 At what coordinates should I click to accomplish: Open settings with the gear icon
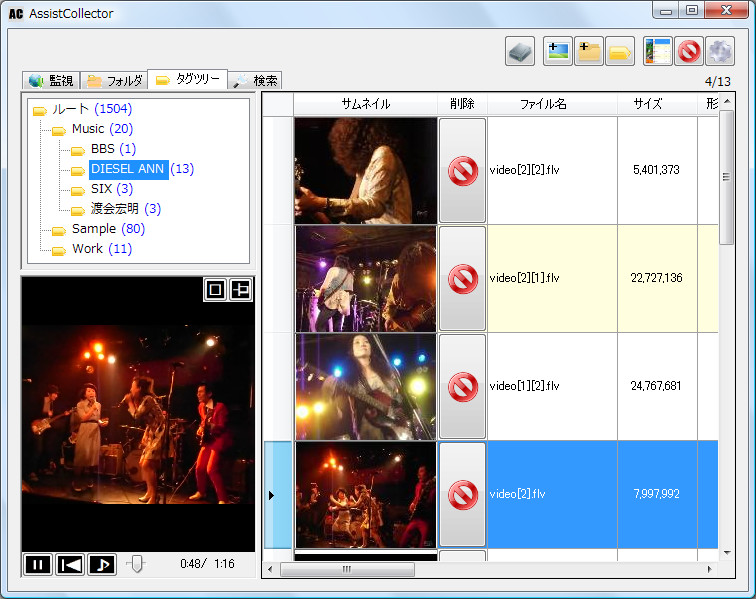coord(720,51)
